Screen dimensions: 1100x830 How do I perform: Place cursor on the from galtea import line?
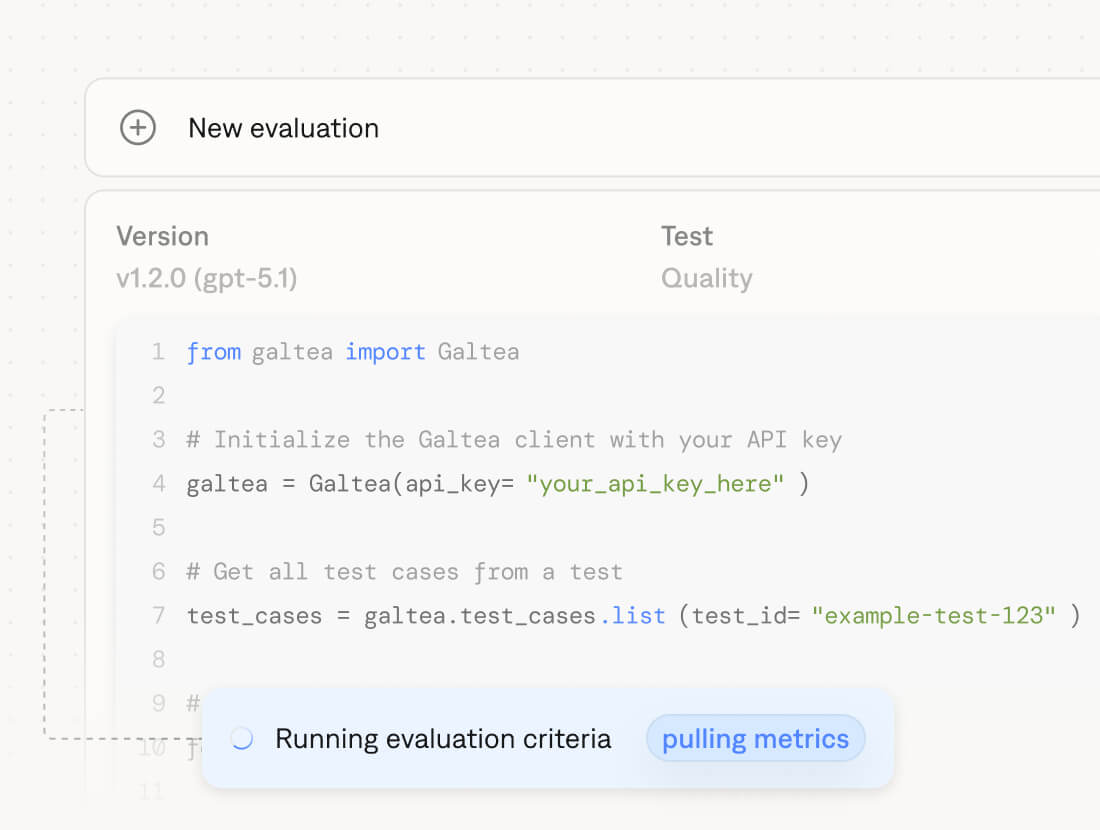[352, 352]
